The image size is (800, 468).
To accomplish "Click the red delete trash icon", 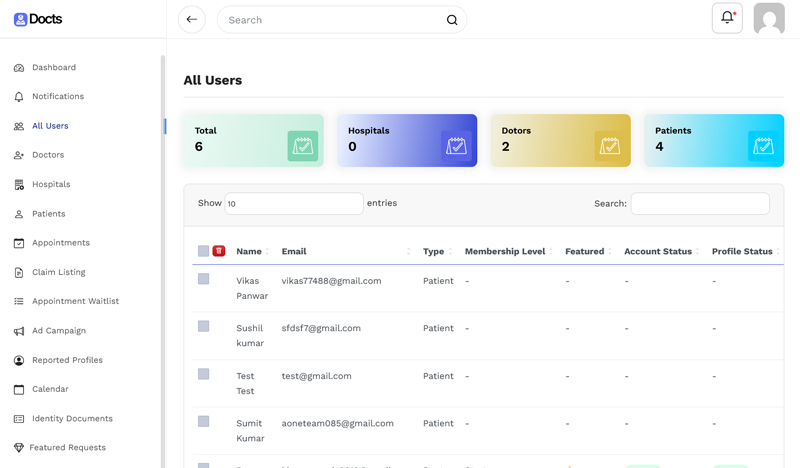I will coord(219,251).
